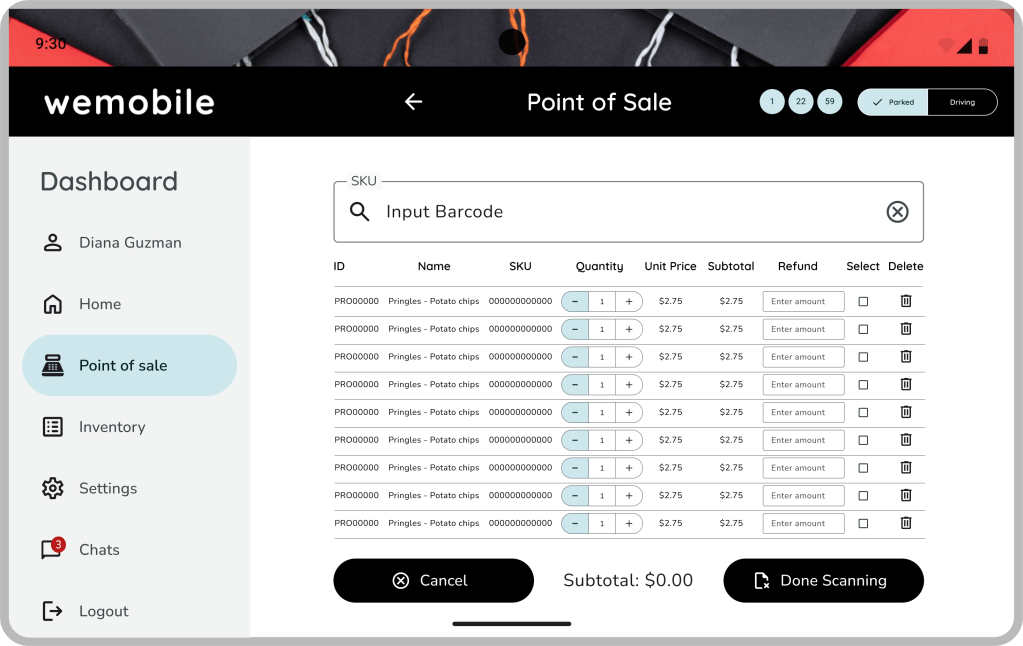Clear barcode input with X icon
1023x646 pixels.
tap(897, 212)
